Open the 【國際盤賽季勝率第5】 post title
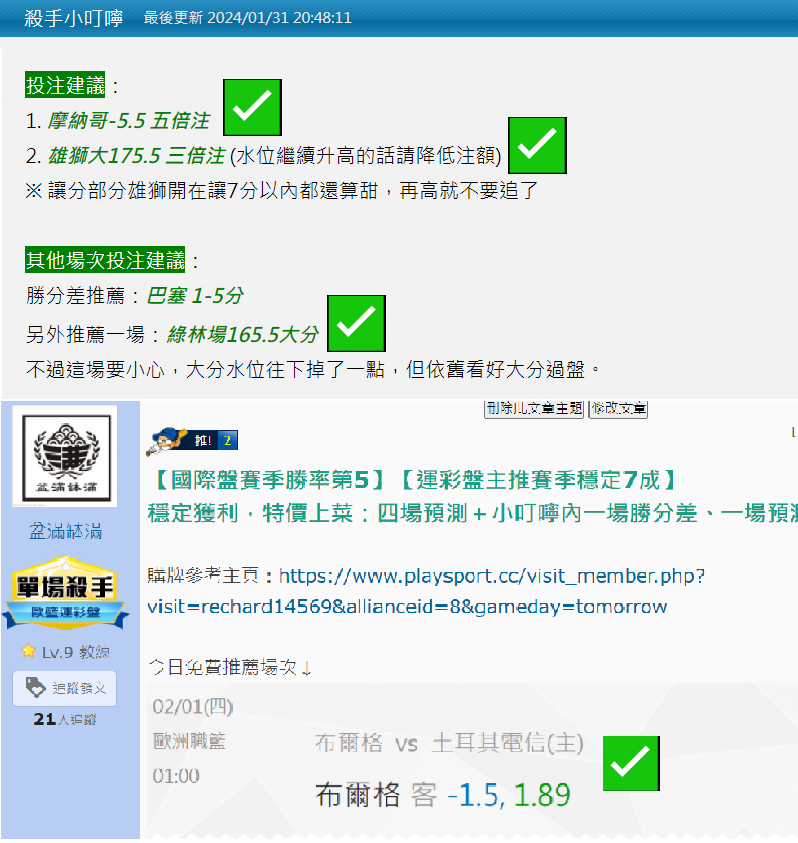 (414, 480)
